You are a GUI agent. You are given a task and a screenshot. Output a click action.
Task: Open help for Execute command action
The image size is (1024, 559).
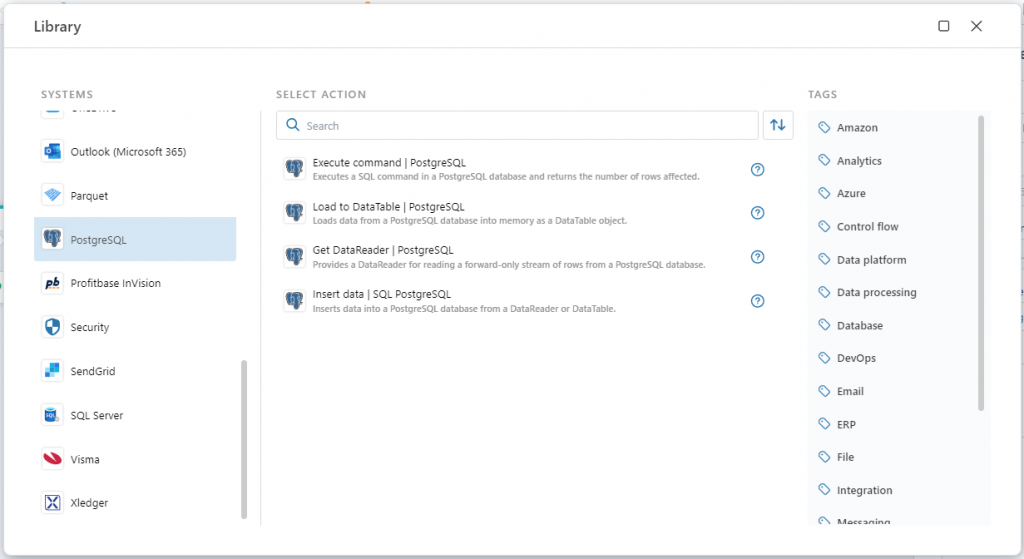click(757, 169)
